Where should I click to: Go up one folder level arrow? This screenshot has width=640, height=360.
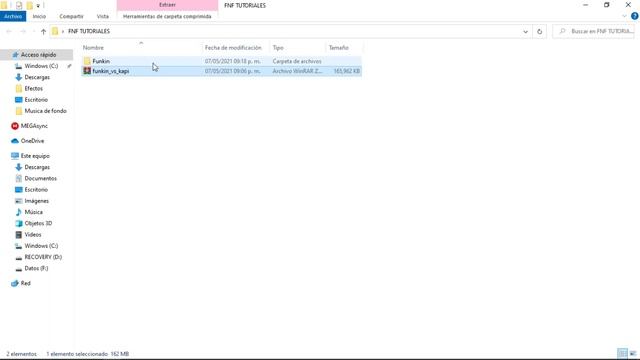[43, 31]
